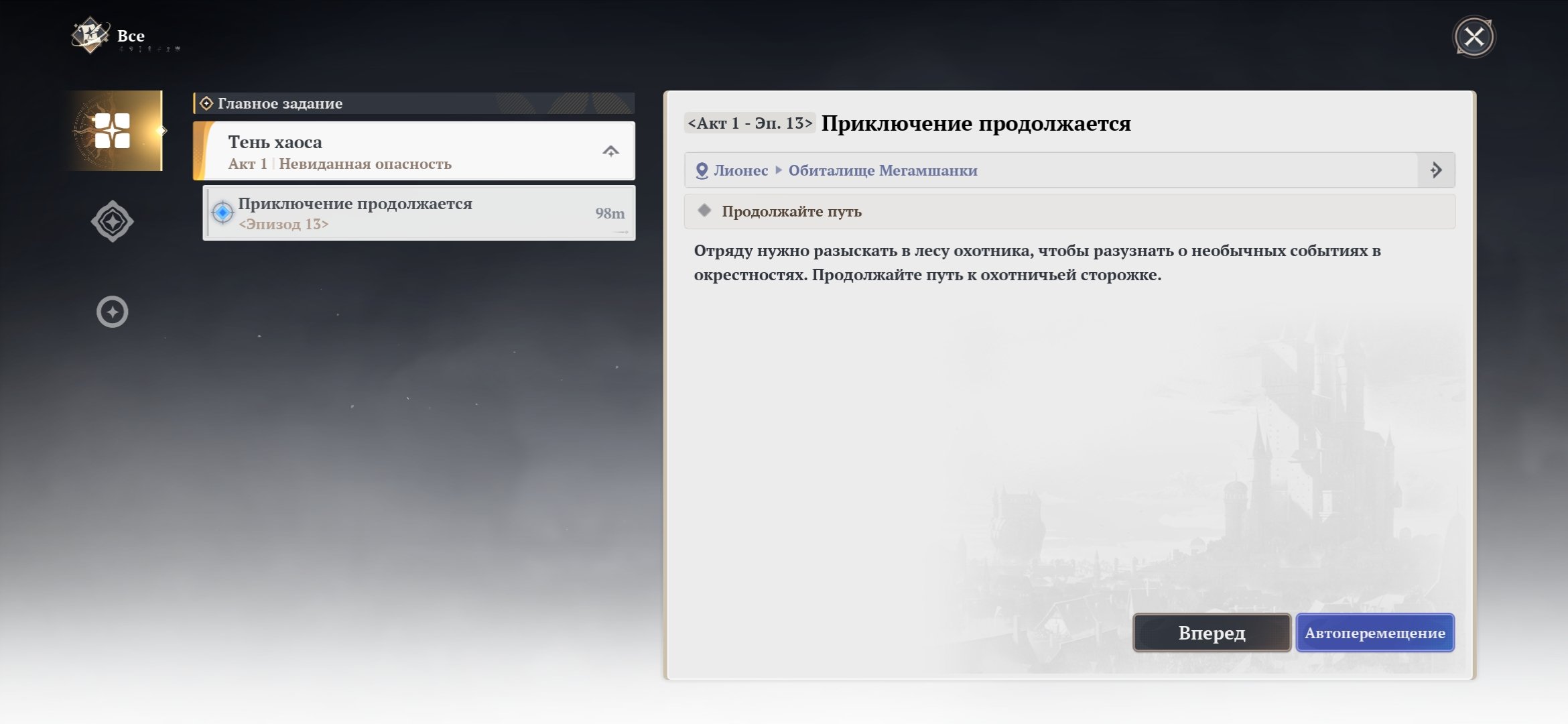1568x724 pixels.
Task: Close the quest journal window
Action: tap(1474, 37)
